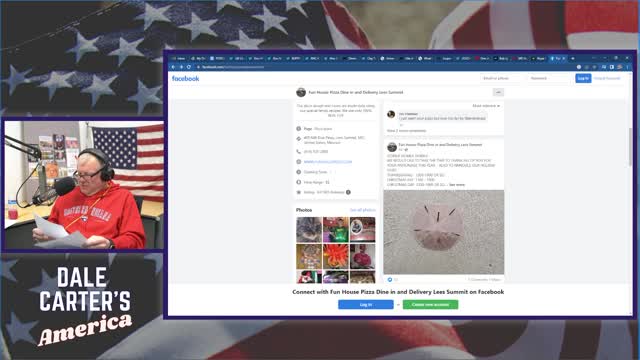Image resolution: width=640 pixels, height=360 pixels.
Task: Click the browser forward arrow
Action: click(x=181, y=67)
